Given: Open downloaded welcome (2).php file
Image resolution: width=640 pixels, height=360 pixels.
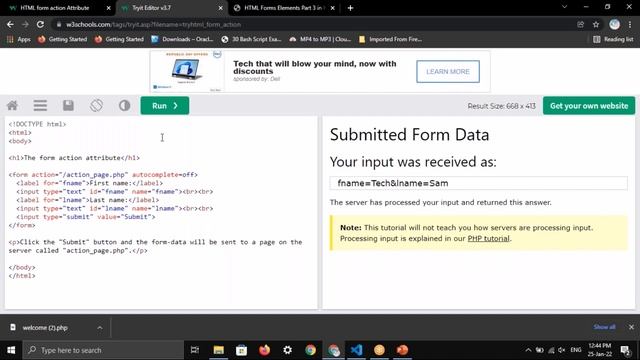Looking at the screenshot, I should coord(45,328).
